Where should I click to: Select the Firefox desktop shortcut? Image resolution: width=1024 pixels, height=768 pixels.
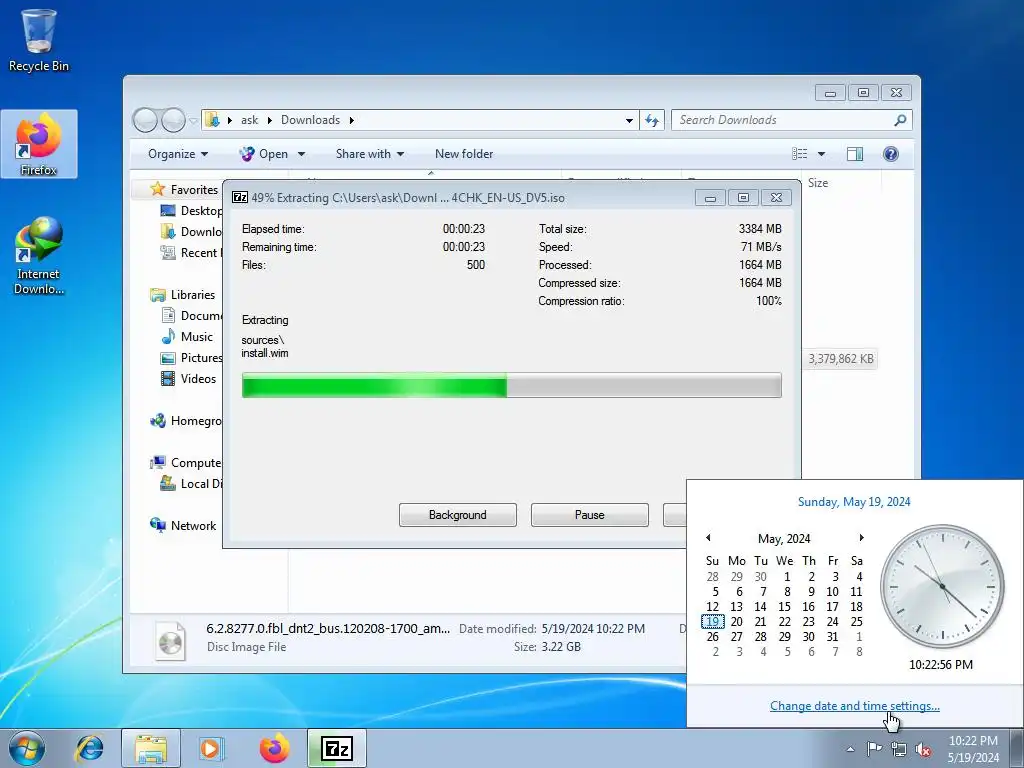(x=39, y=144)
